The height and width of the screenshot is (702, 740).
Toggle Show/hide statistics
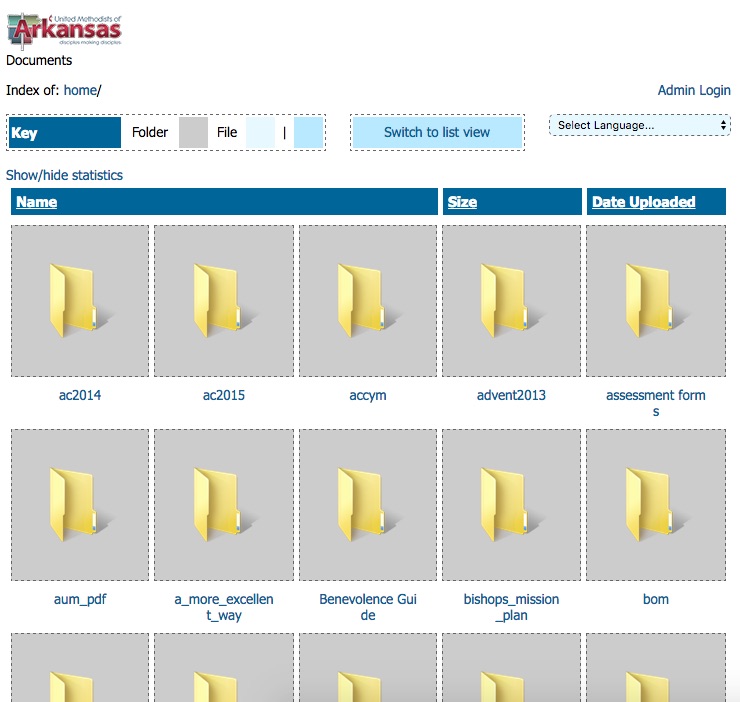[64, 175]
